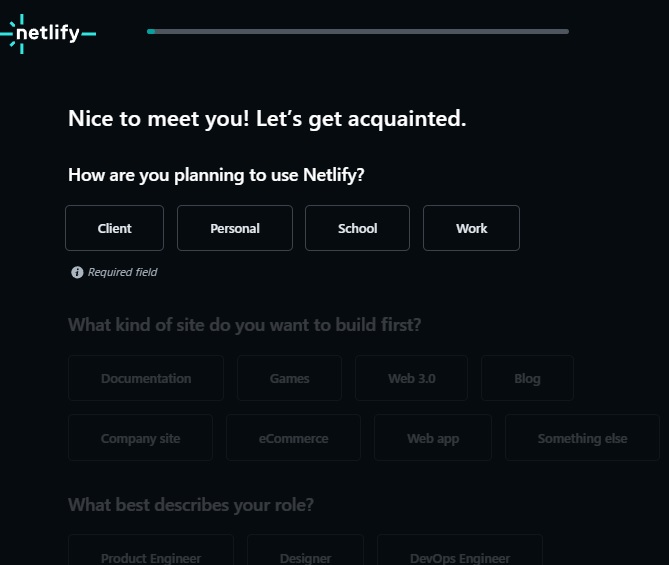Select Work as planned usage
669x565 pixels.
[x=471, y=228]
